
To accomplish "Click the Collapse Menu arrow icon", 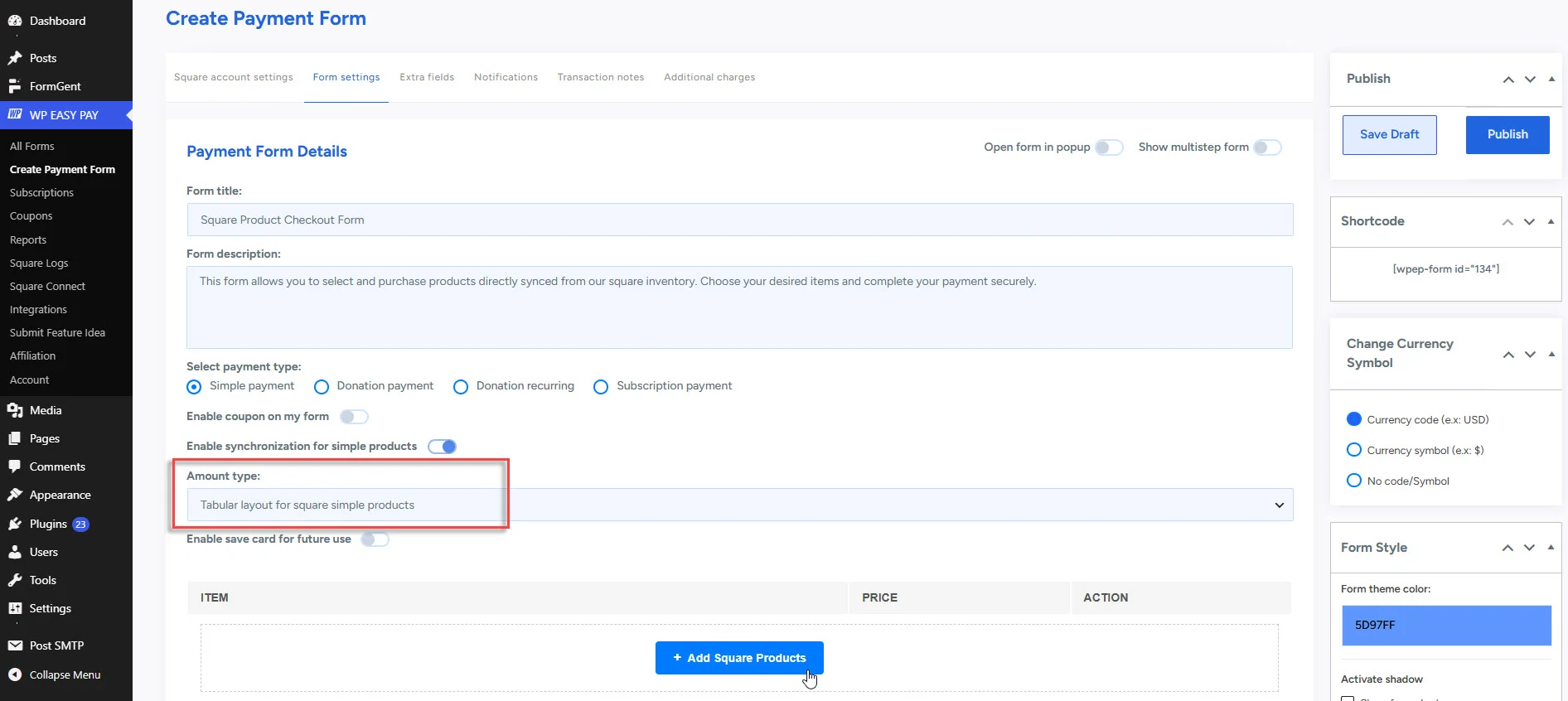I will click(x=15, y=674).
